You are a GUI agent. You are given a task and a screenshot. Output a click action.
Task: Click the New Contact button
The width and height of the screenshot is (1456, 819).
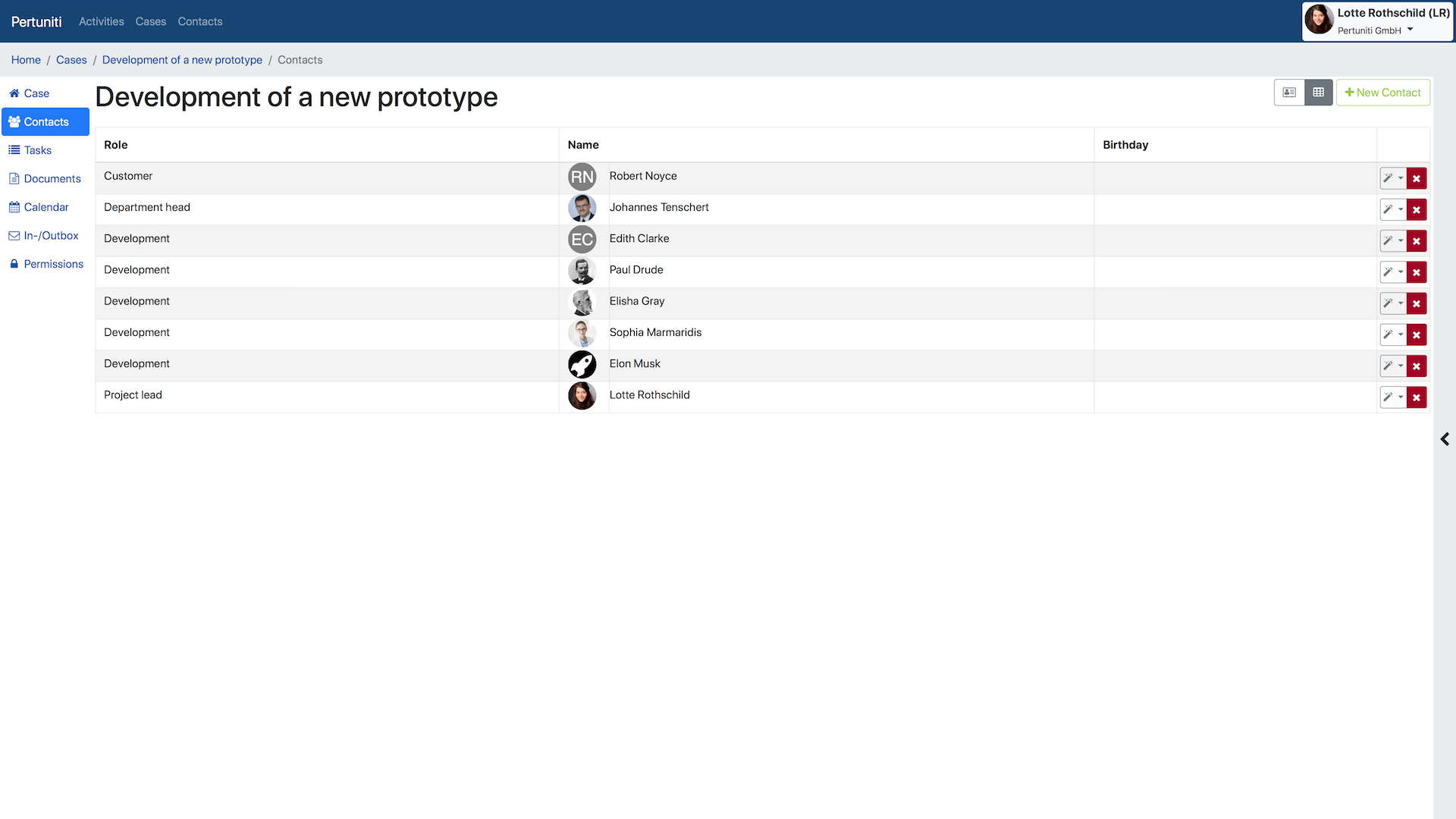pos(1383,92)
